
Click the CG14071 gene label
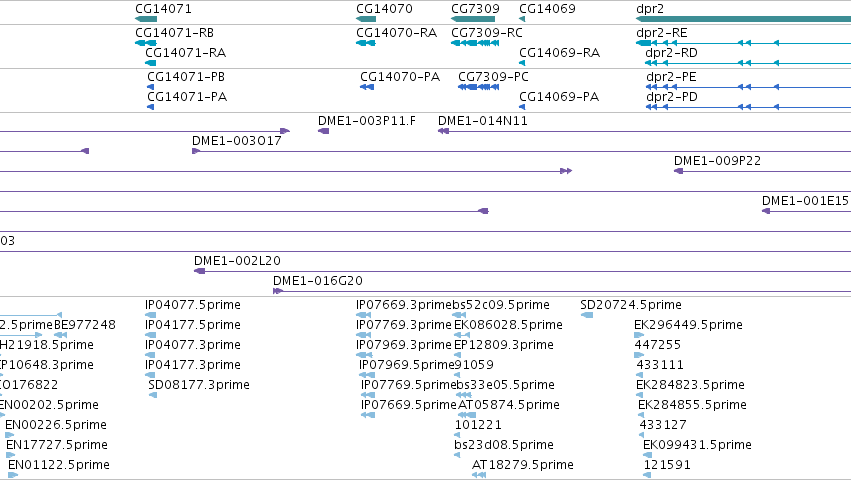point(163,9)
